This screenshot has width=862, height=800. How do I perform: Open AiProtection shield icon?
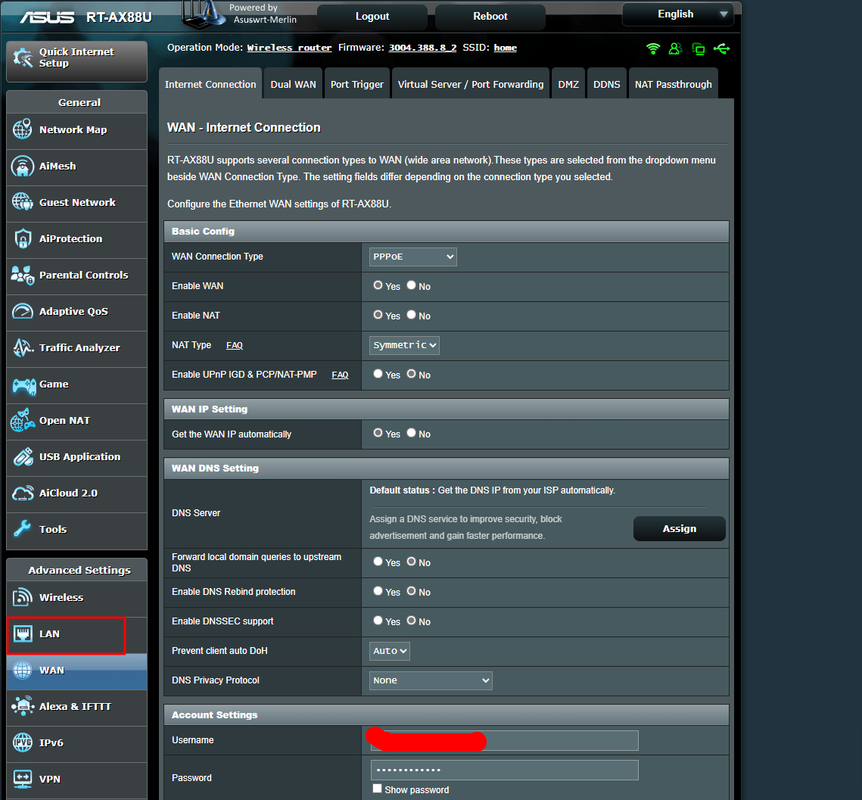point(23,239)
